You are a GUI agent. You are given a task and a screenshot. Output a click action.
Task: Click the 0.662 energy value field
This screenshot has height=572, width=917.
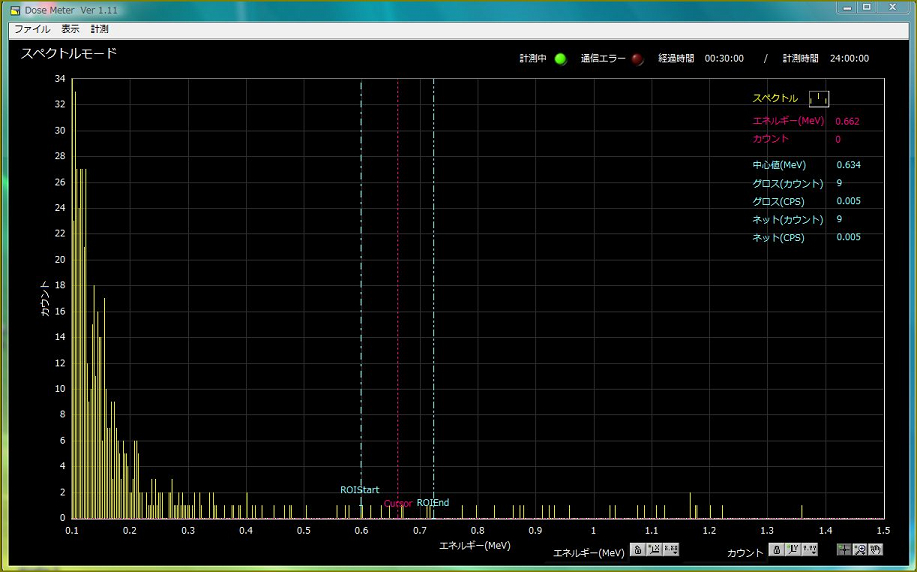(x=847, y=122)
